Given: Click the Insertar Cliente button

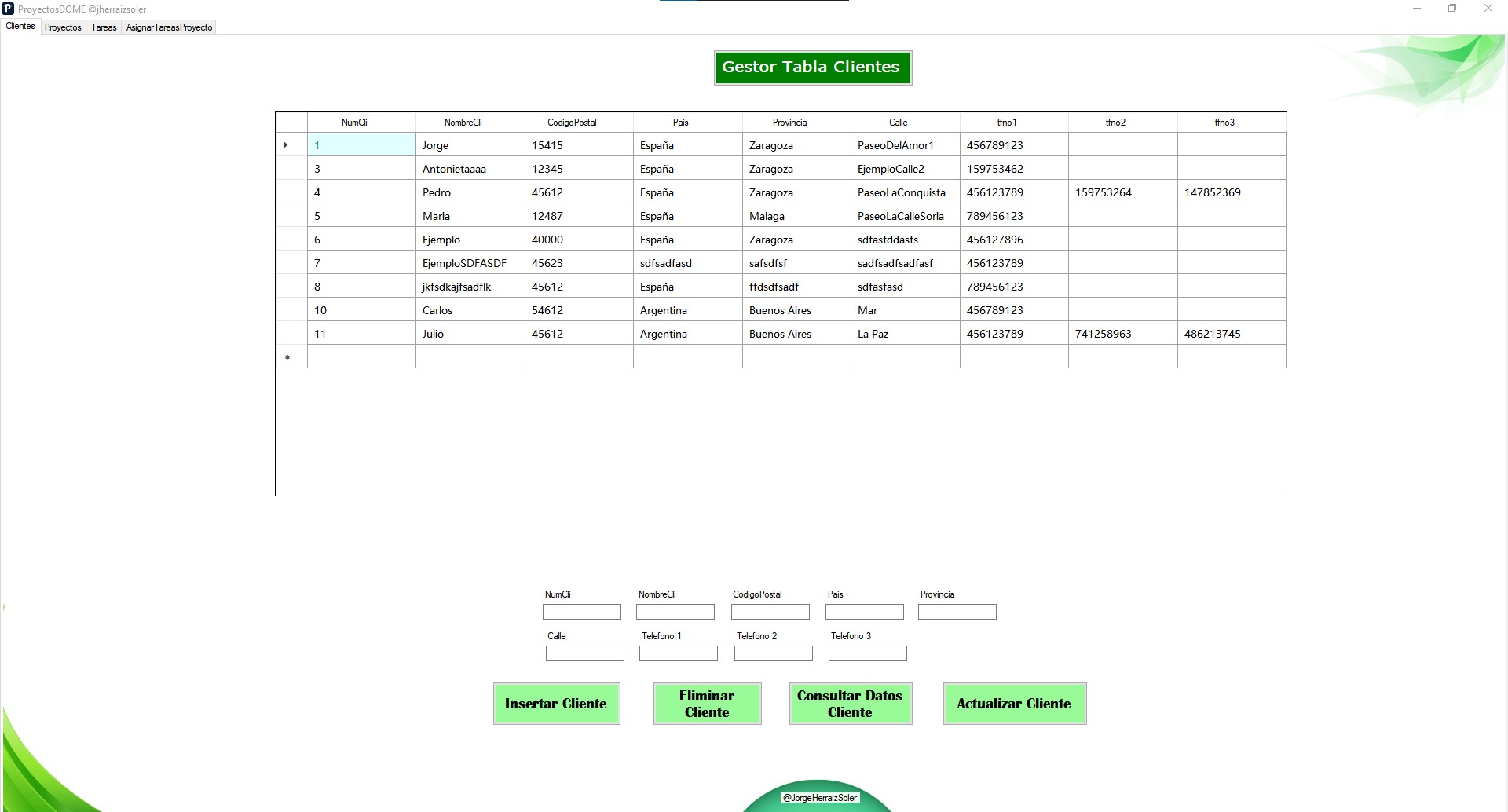Looking at the screenshot, I should (x=556, y=704).
